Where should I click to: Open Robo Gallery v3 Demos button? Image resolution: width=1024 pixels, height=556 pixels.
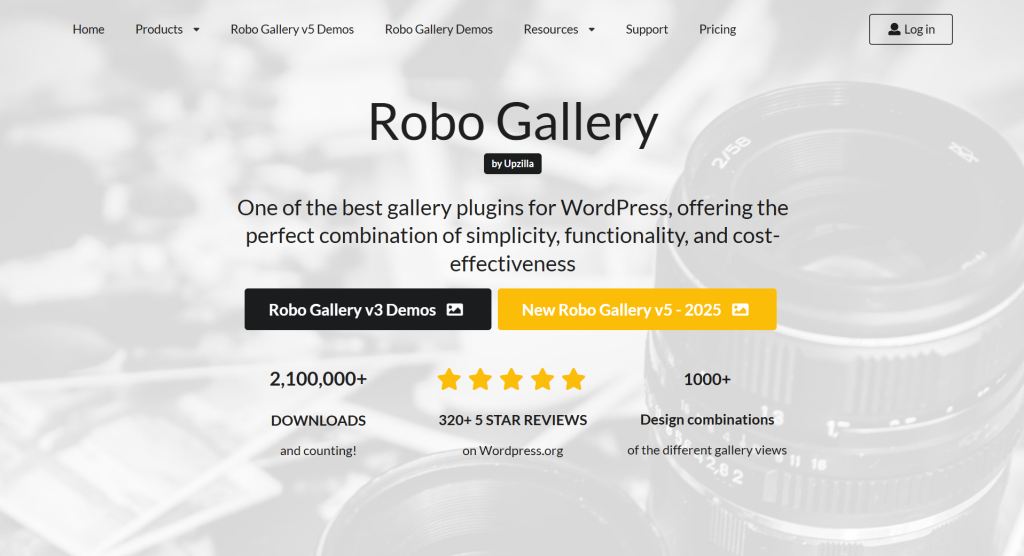click(x=368, y=309)
